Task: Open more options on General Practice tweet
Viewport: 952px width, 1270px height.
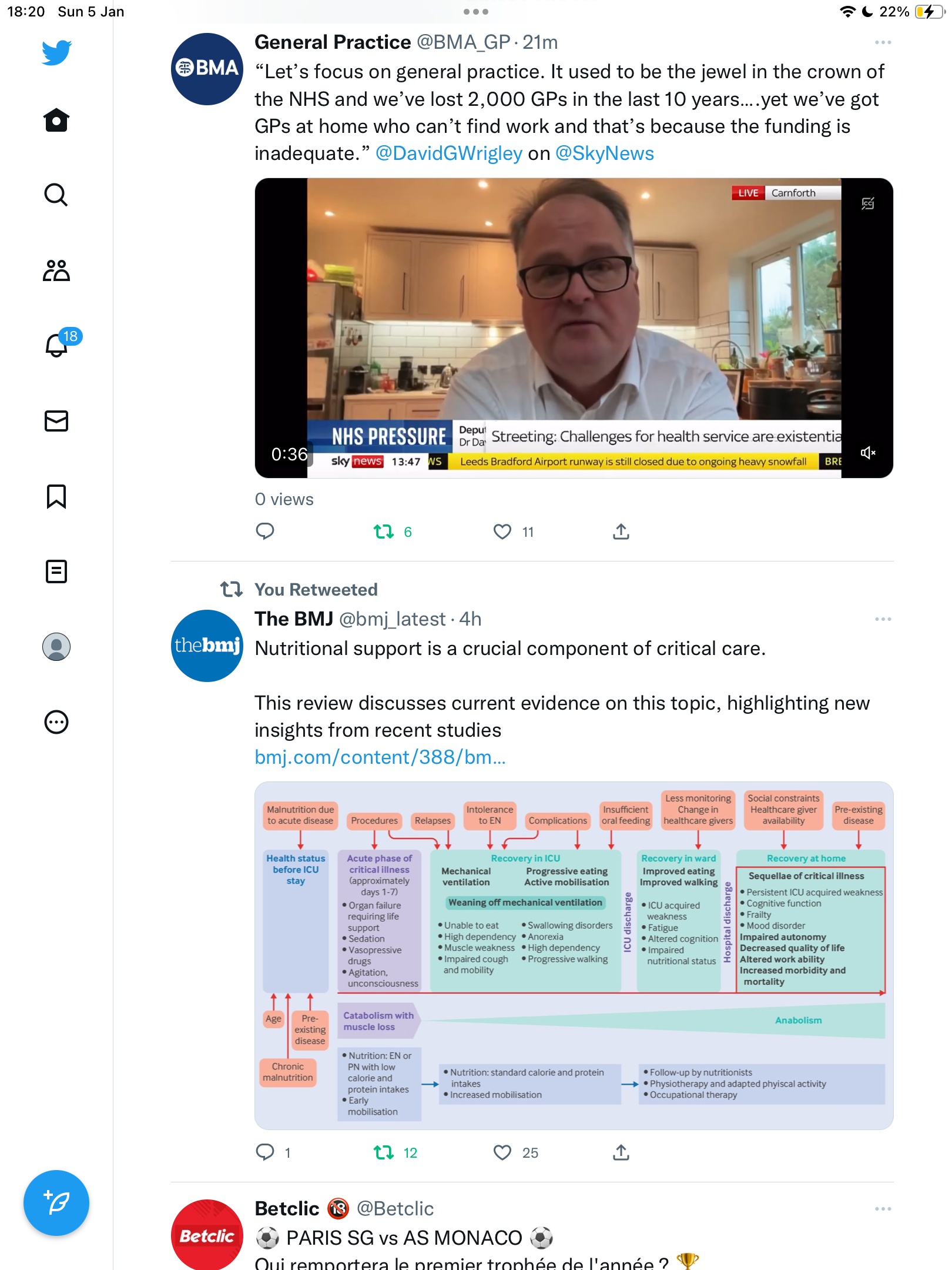Action: tap(883, 42)
